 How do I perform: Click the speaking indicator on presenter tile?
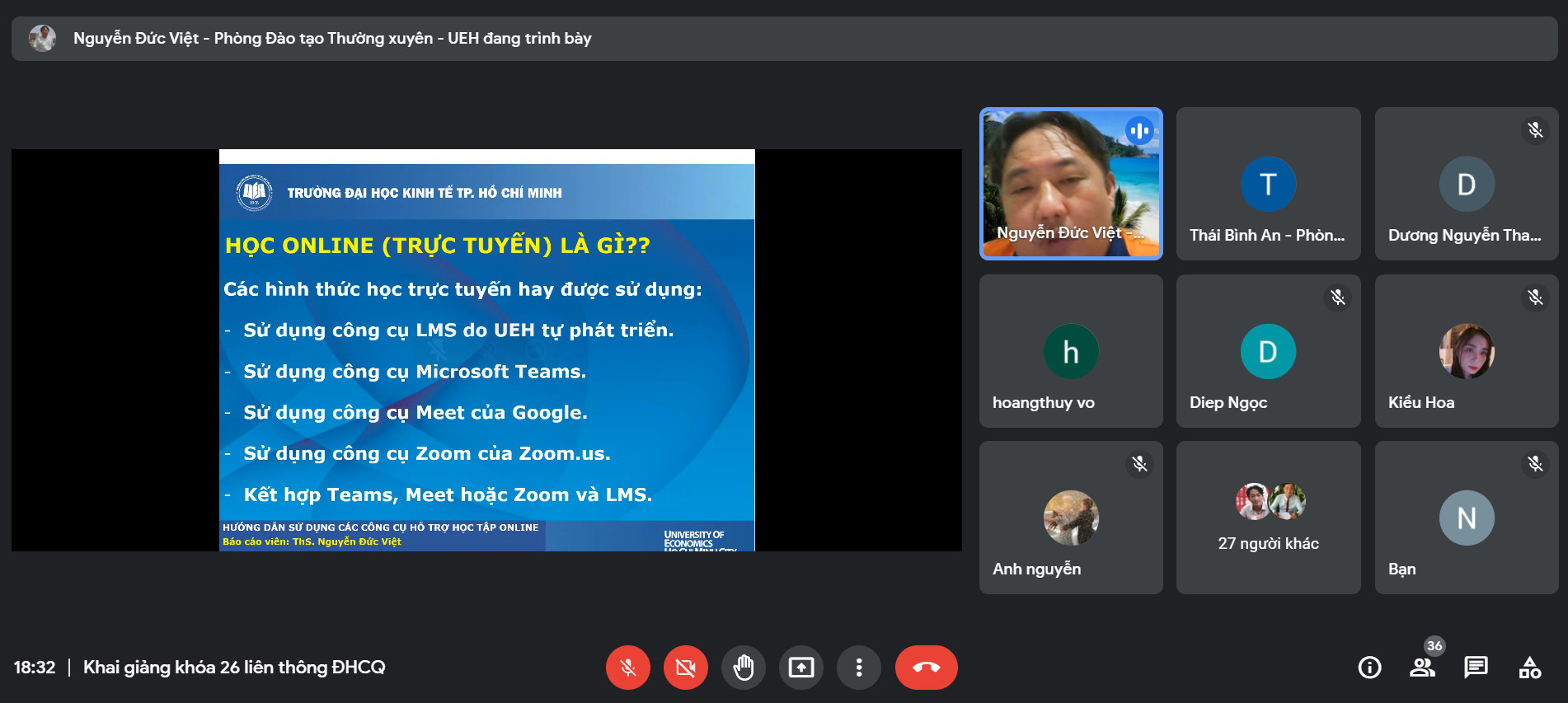[1140, 130]
